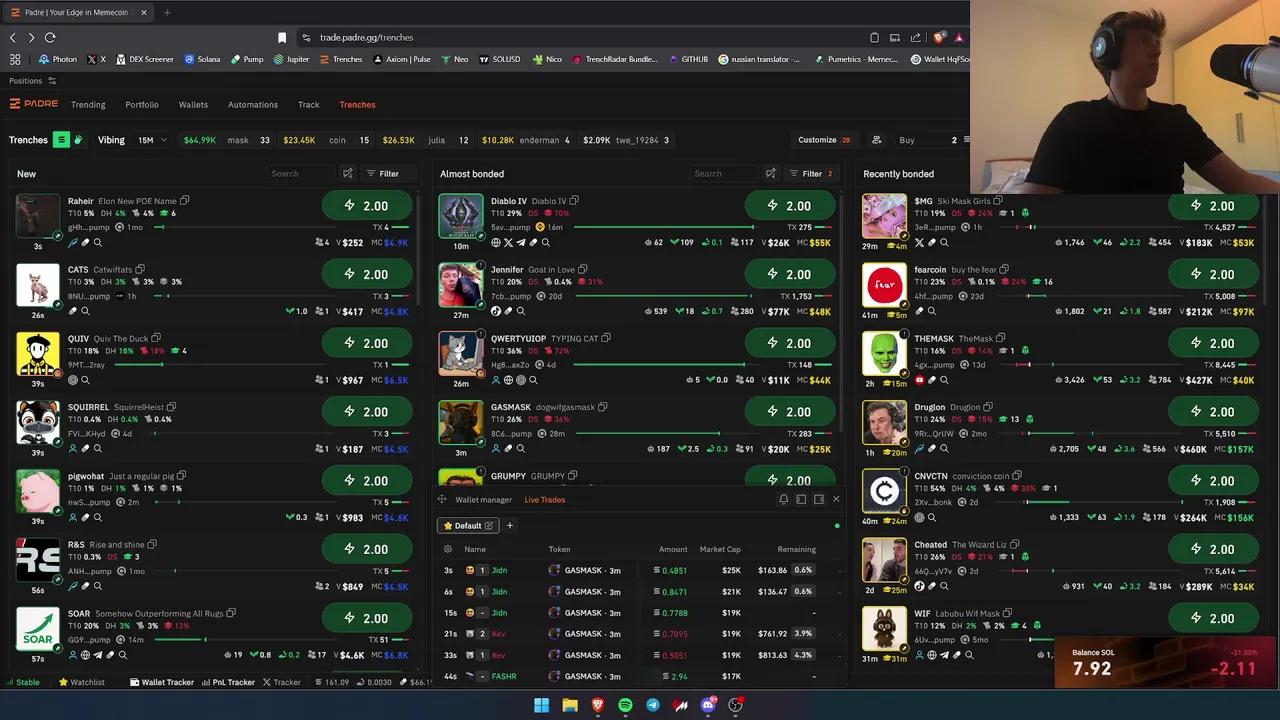
Task: Search icon on the fearcoin row
Action: pyautogui.click(x=932, y=311)
